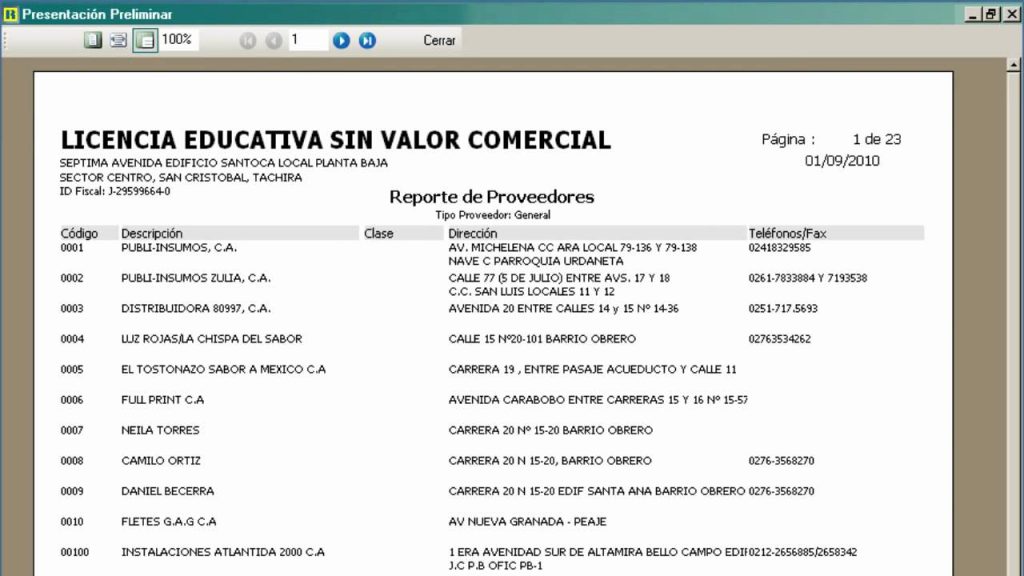Toggle the highlighted page layout view button
Viewport: 1024px width, 576px height.
pyautogui.click(x=145, y=40)
